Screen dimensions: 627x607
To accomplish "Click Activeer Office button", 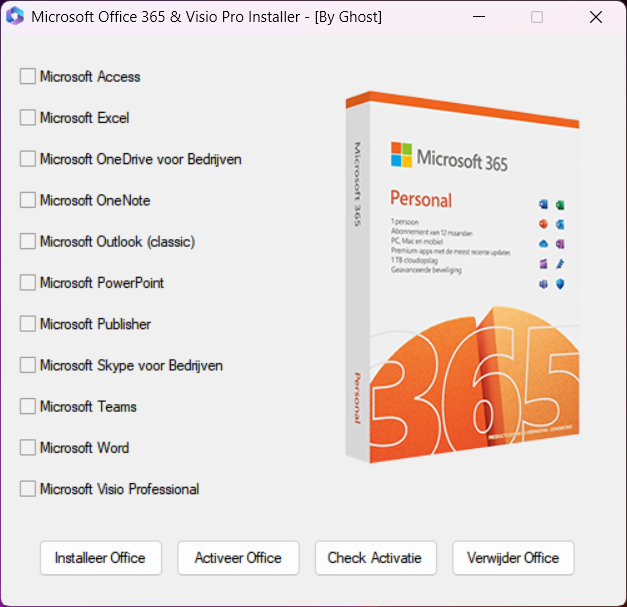I will [x=238, y=558].
